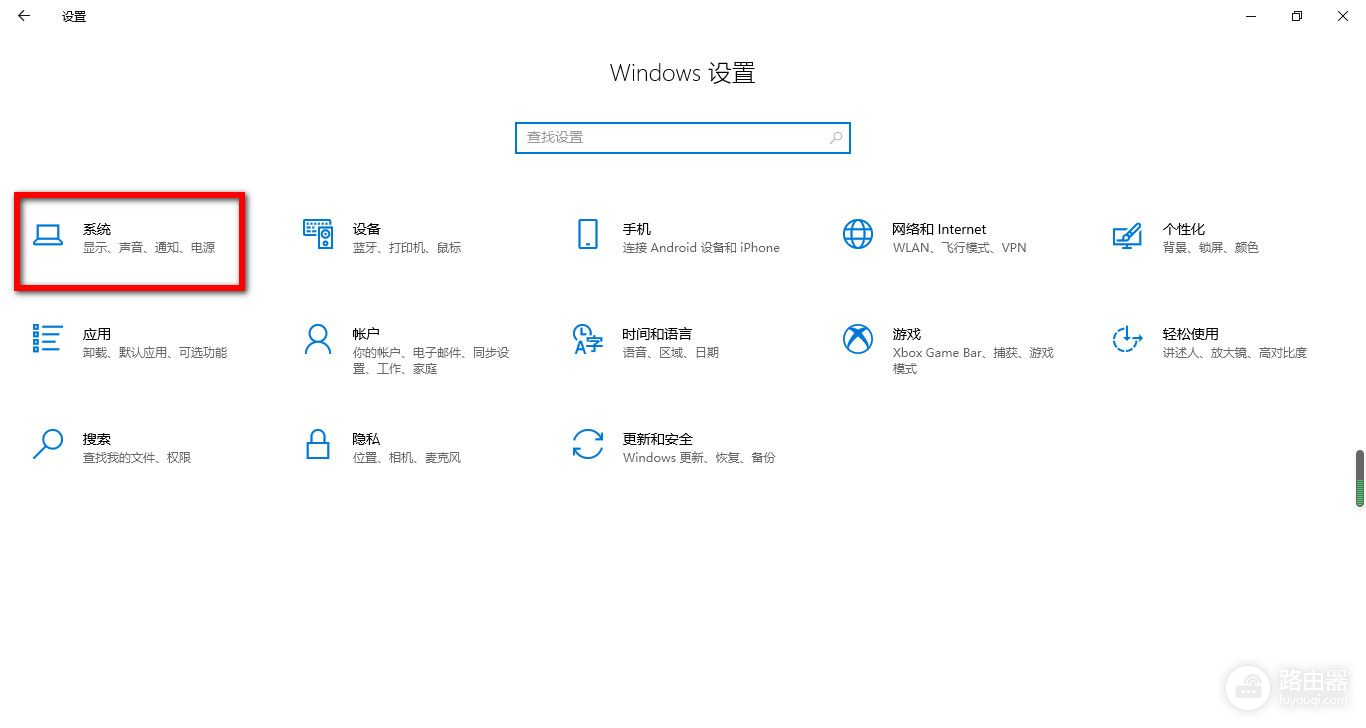The width and height of the screenshot is (1366, 728).
Task: Open the 隐私 settings title
Action: pyautogui.click(x=367, y=439)
